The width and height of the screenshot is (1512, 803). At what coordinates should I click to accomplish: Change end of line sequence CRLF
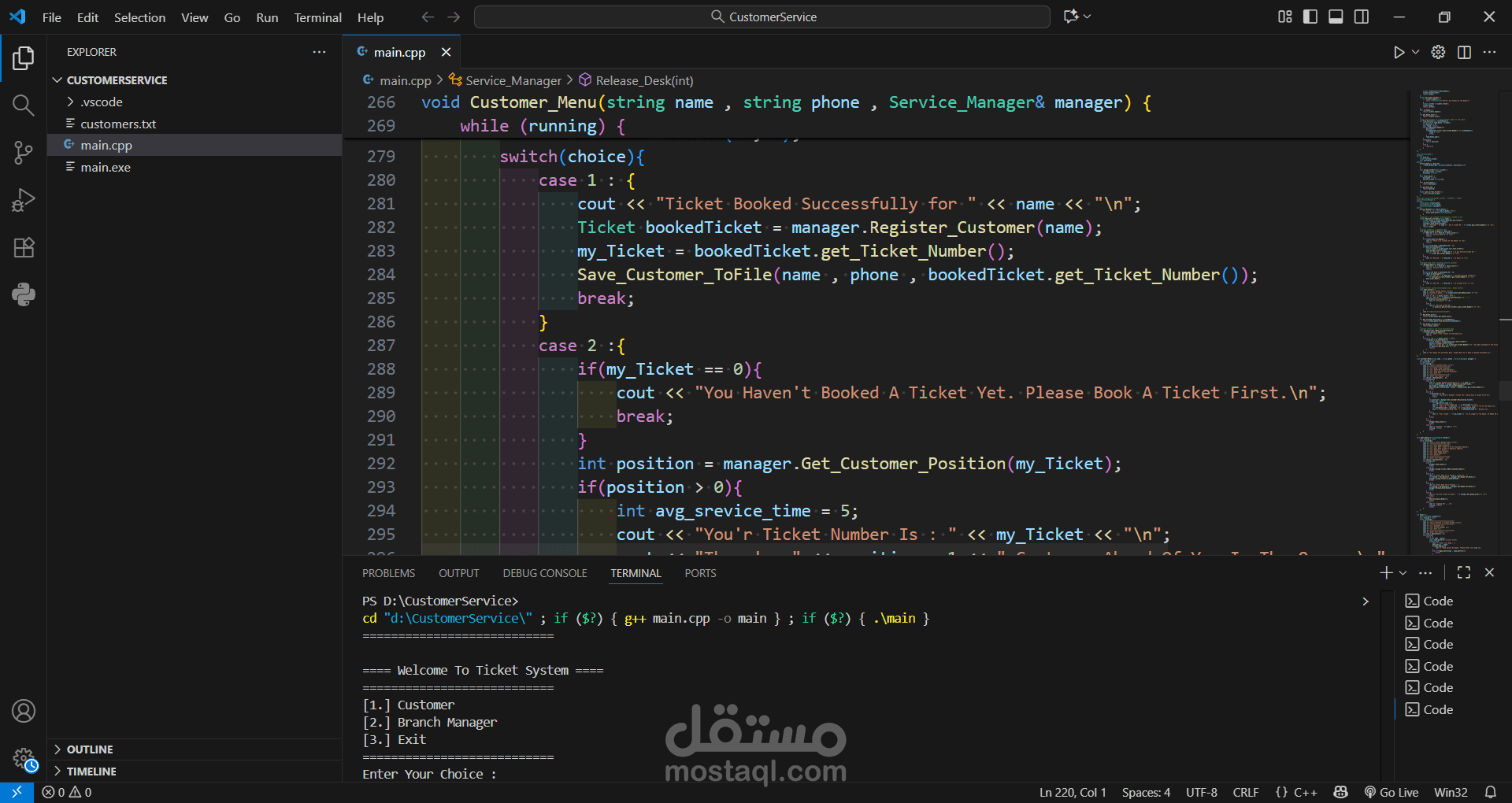1246,792
